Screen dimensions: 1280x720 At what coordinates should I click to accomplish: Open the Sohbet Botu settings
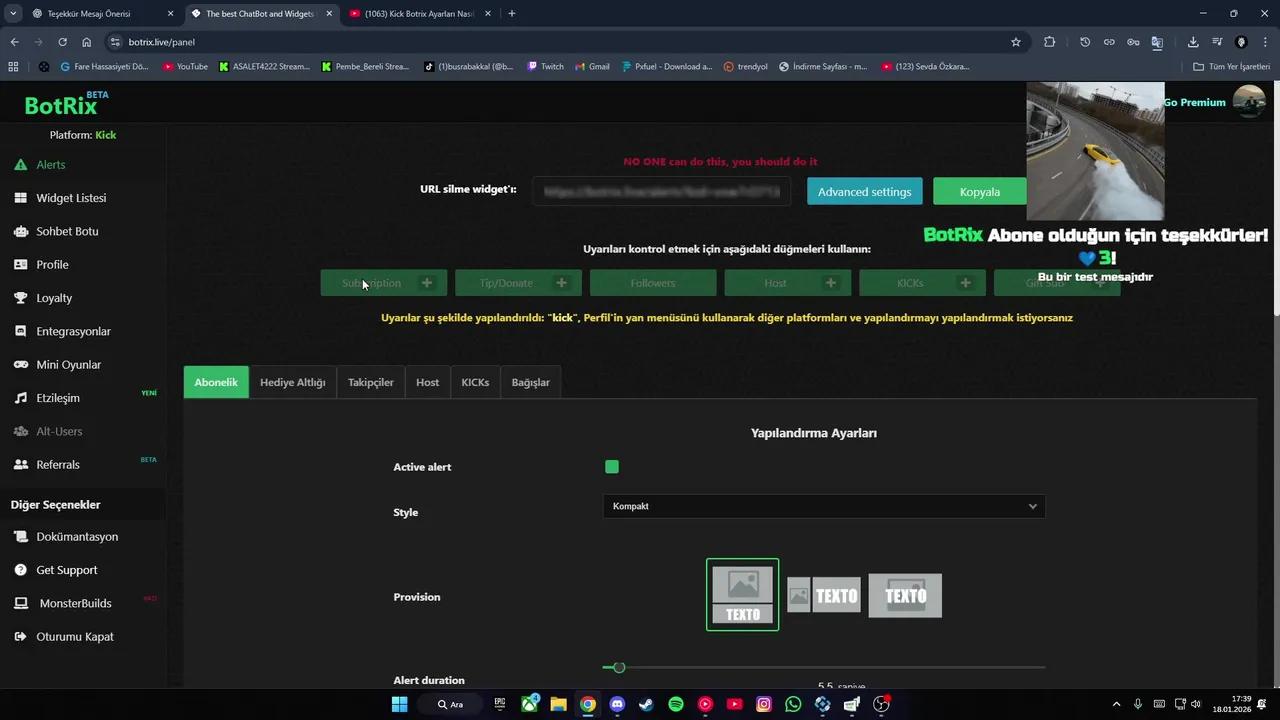coord(67,231)
